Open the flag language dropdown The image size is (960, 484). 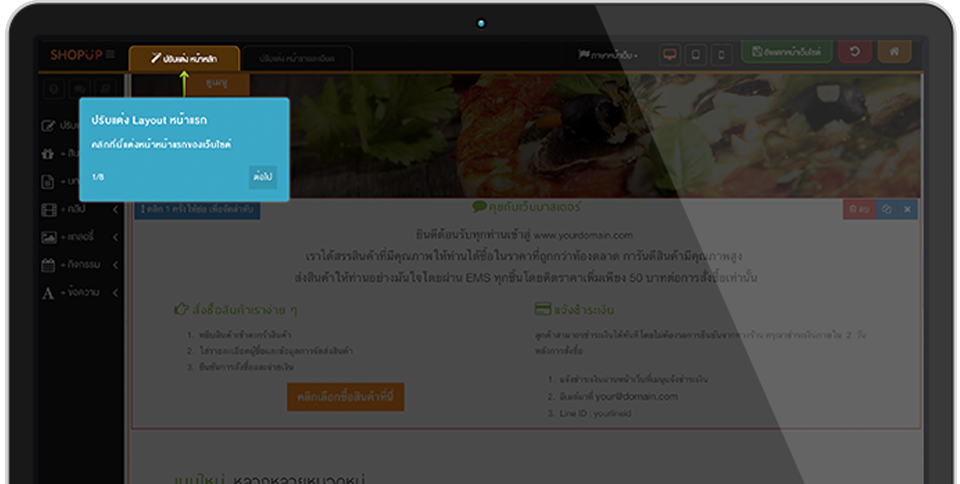(x=608, y=55)
